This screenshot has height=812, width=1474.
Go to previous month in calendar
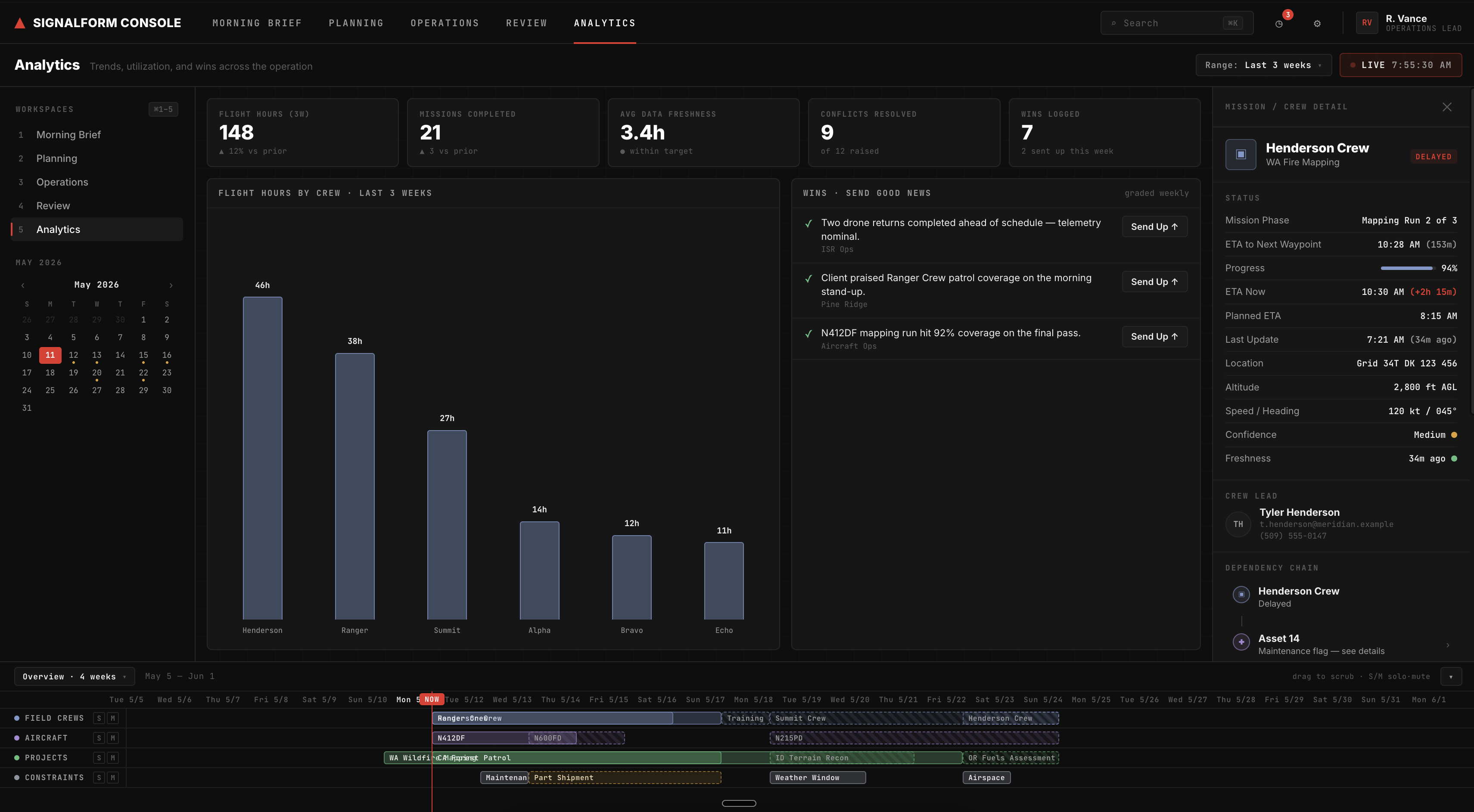pos(23,285)
